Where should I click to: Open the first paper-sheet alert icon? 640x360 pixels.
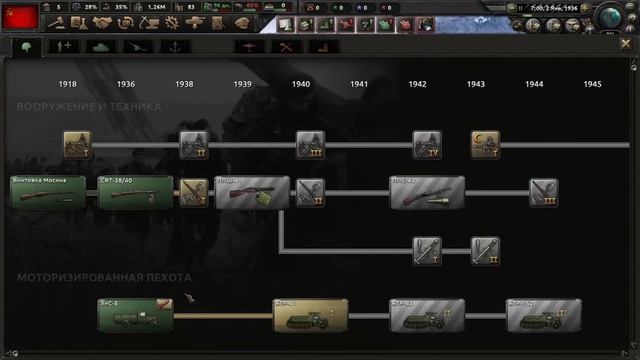tap(285, 24)
